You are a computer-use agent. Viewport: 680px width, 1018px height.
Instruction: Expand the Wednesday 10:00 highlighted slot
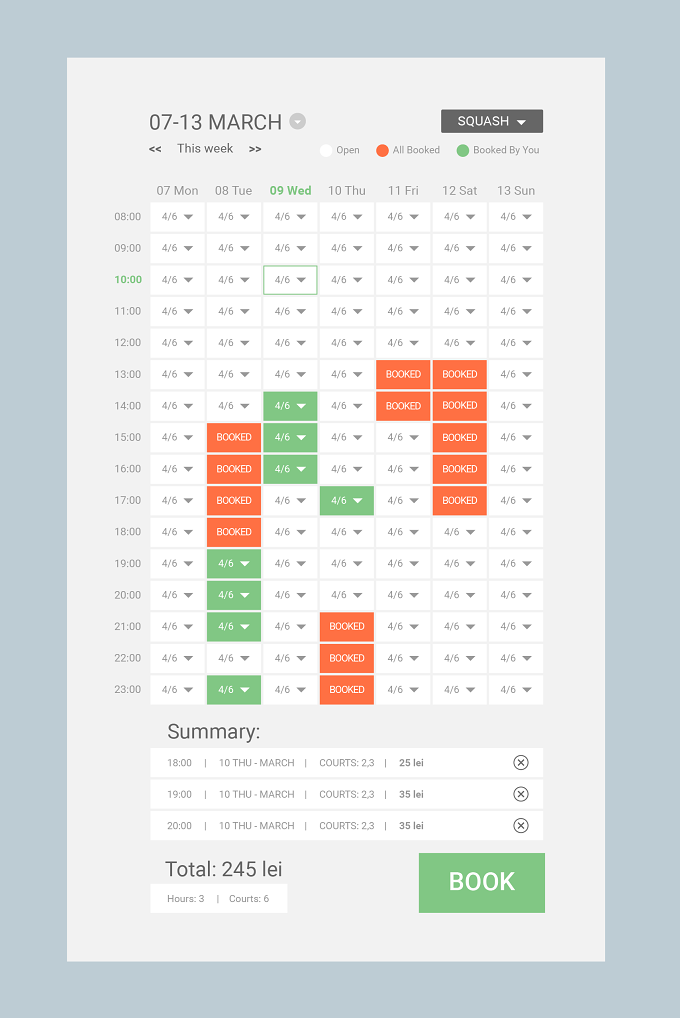290,280
